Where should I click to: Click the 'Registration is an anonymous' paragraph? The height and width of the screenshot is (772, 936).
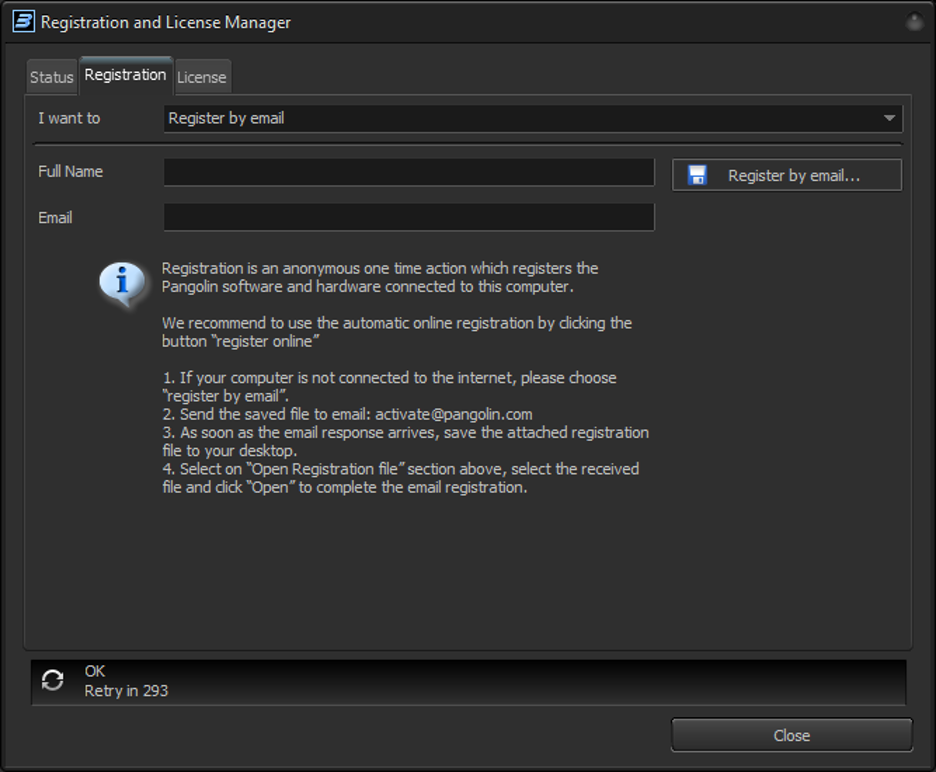380,278
